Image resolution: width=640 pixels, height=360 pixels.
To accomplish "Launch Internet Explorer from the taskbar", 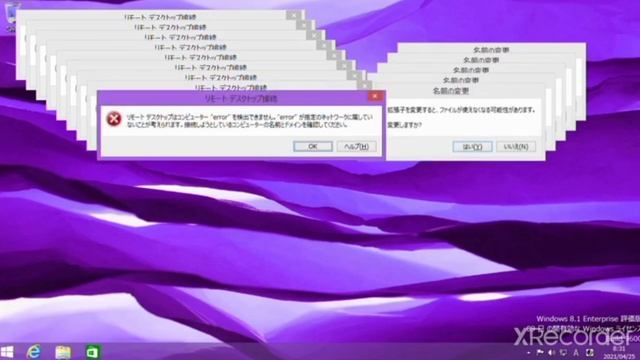I will (34, 351).
